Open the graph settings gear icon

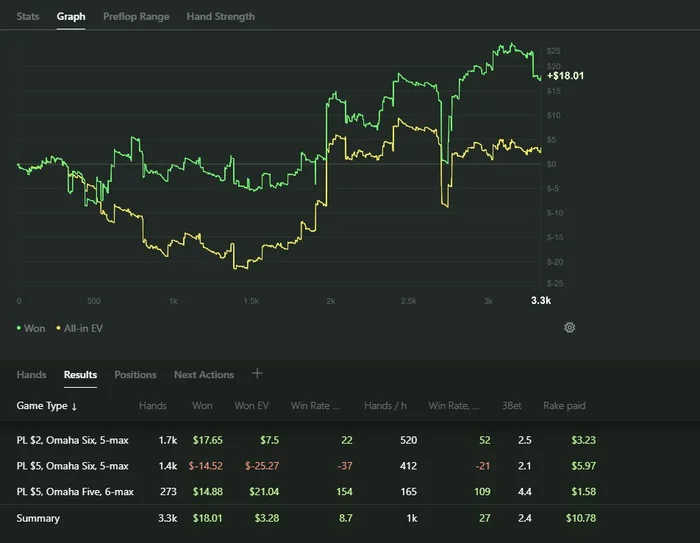pyautogui.click(x=569, y=327)
